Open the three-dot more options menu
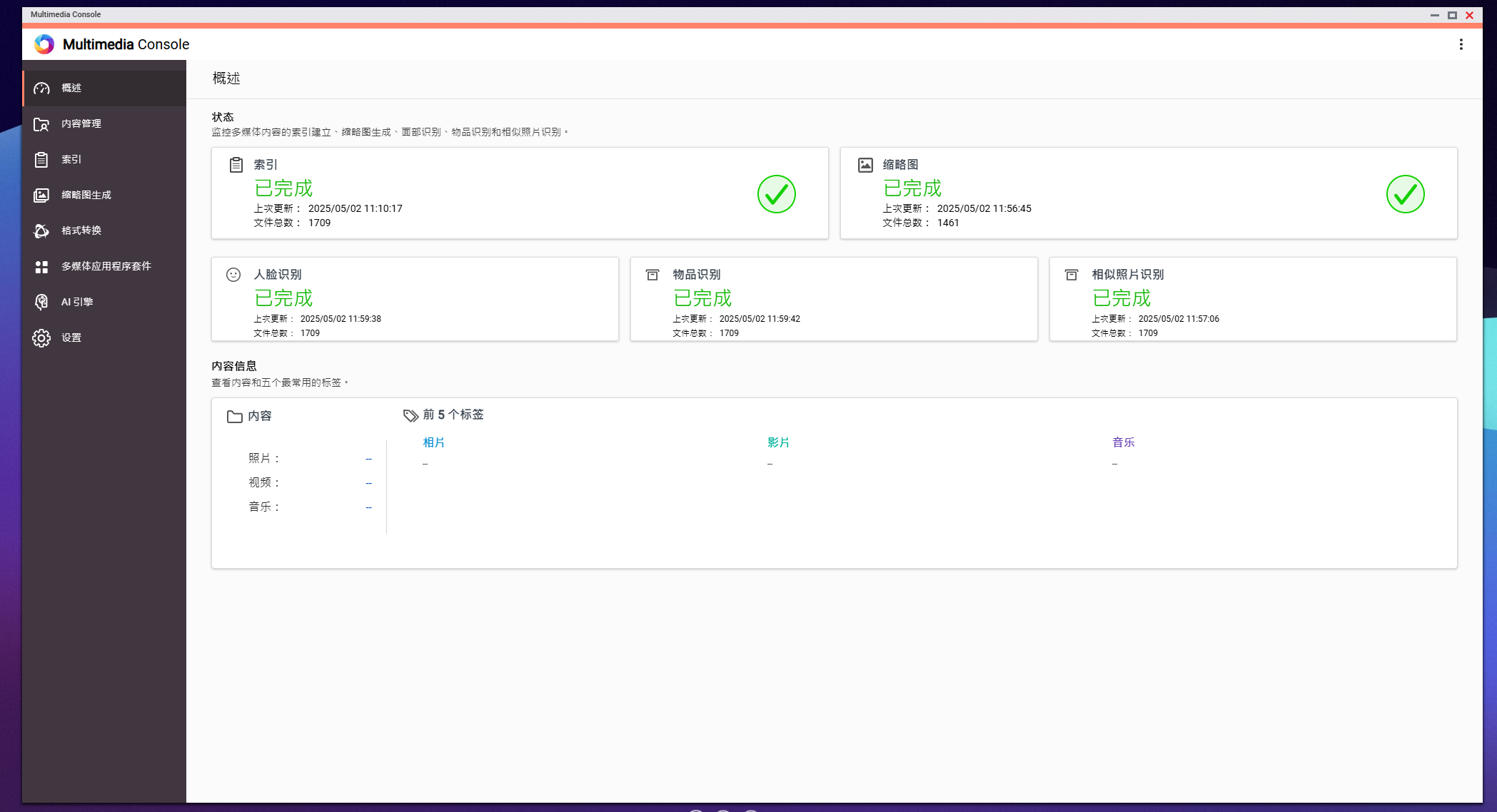 (1461, 44)
